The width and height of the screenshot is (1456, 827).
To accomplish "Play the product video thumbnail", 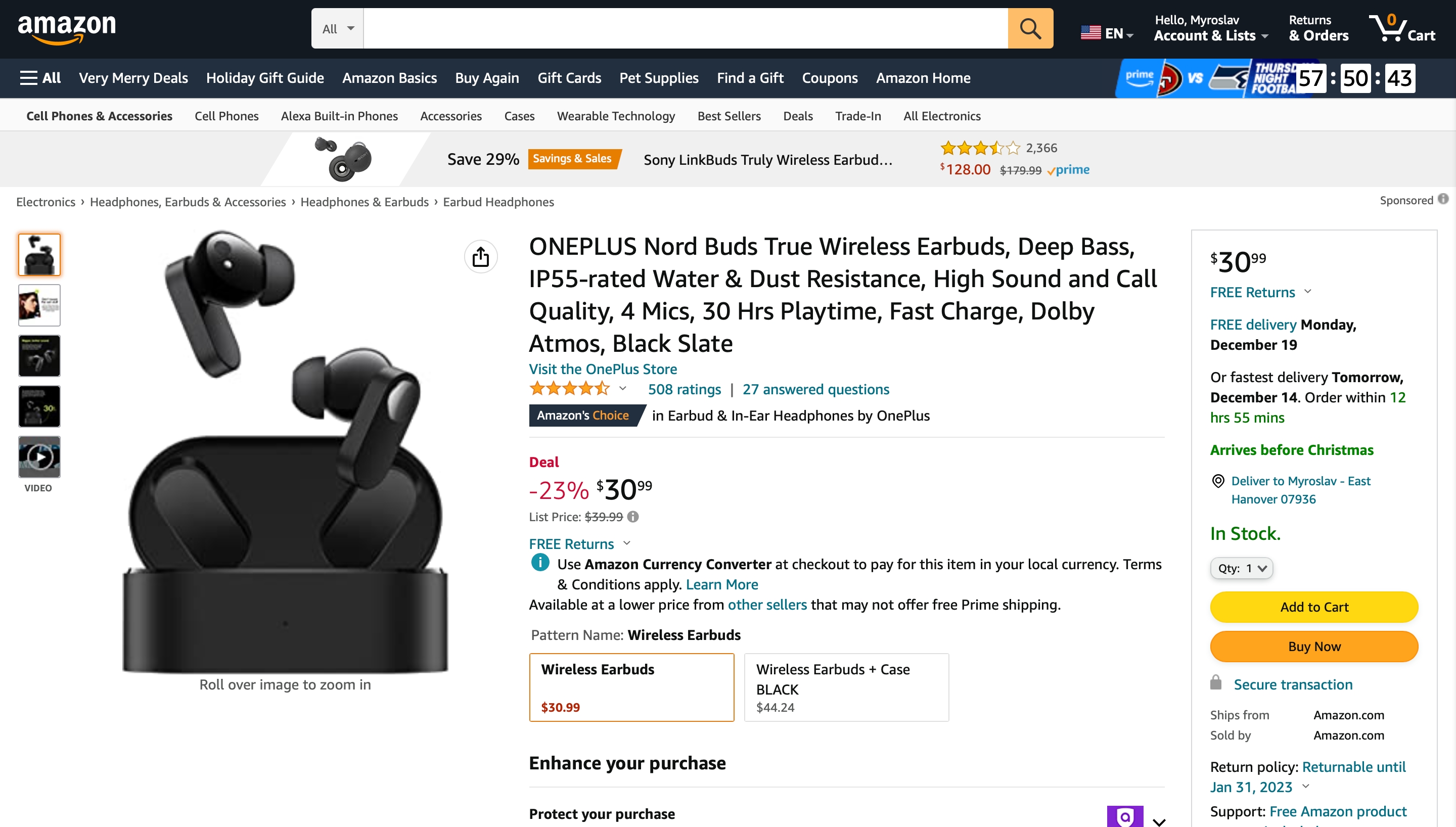I will [x=39, y=456].
